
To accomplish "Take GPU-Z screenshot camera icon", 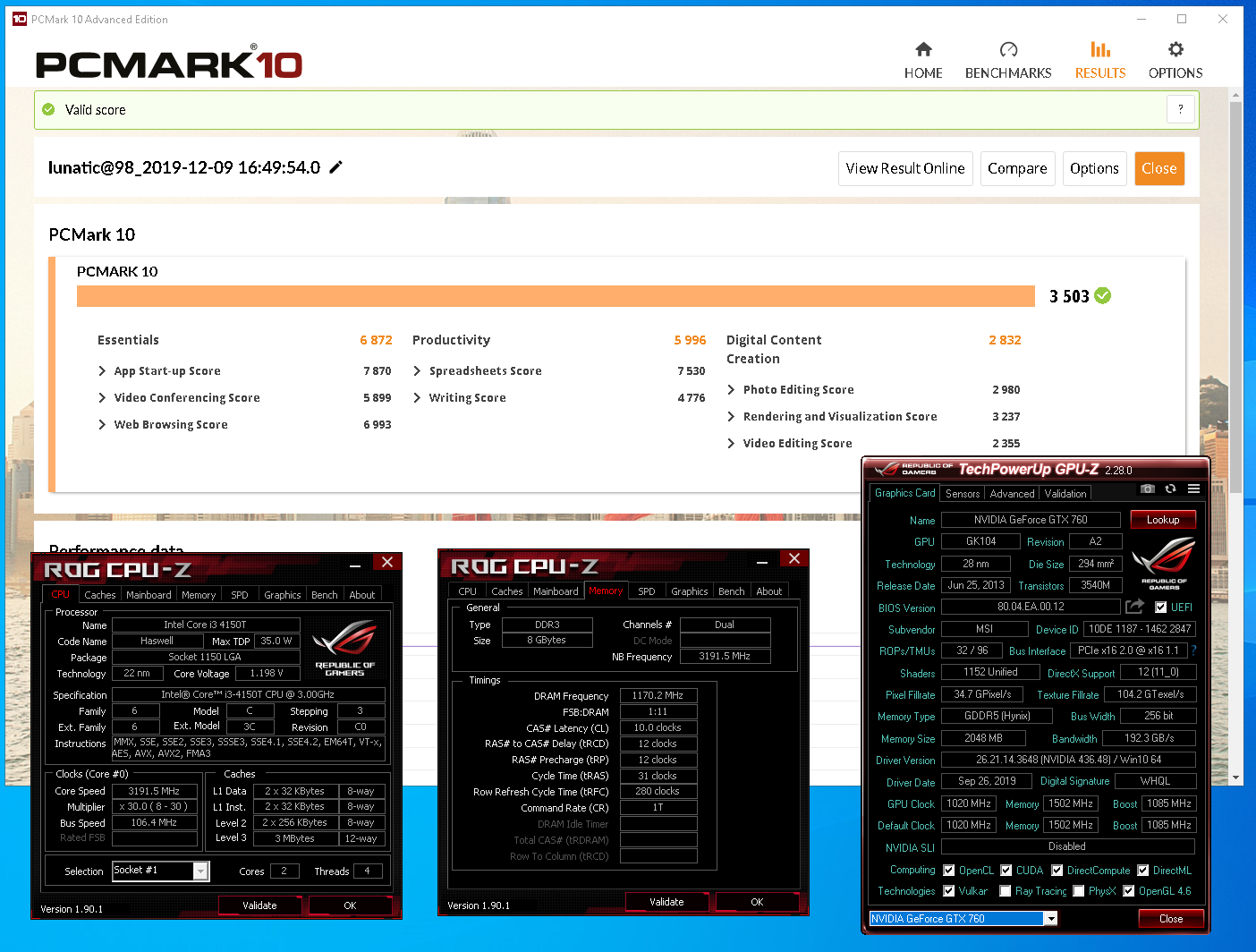I will point(1148,489).
